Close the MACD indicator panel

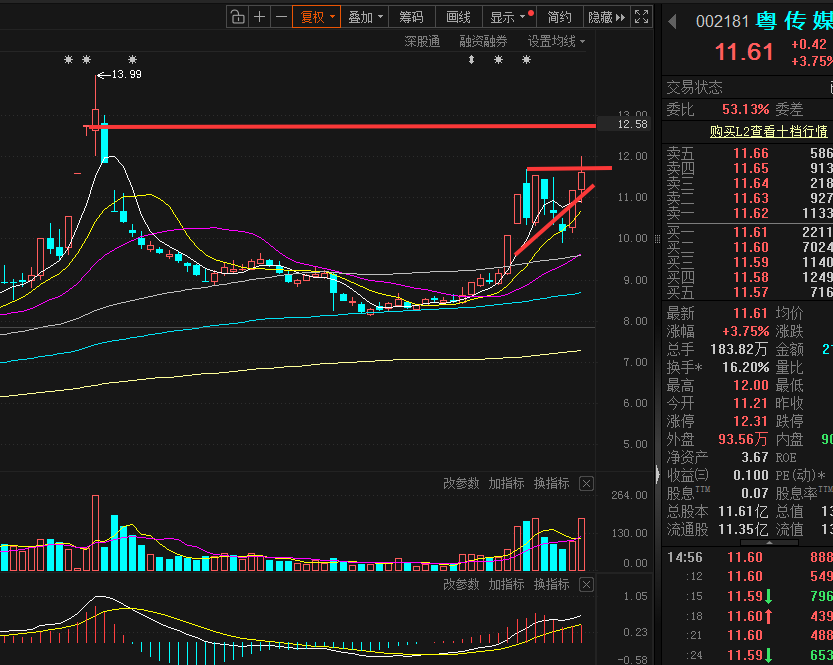[x=586, y=585]
